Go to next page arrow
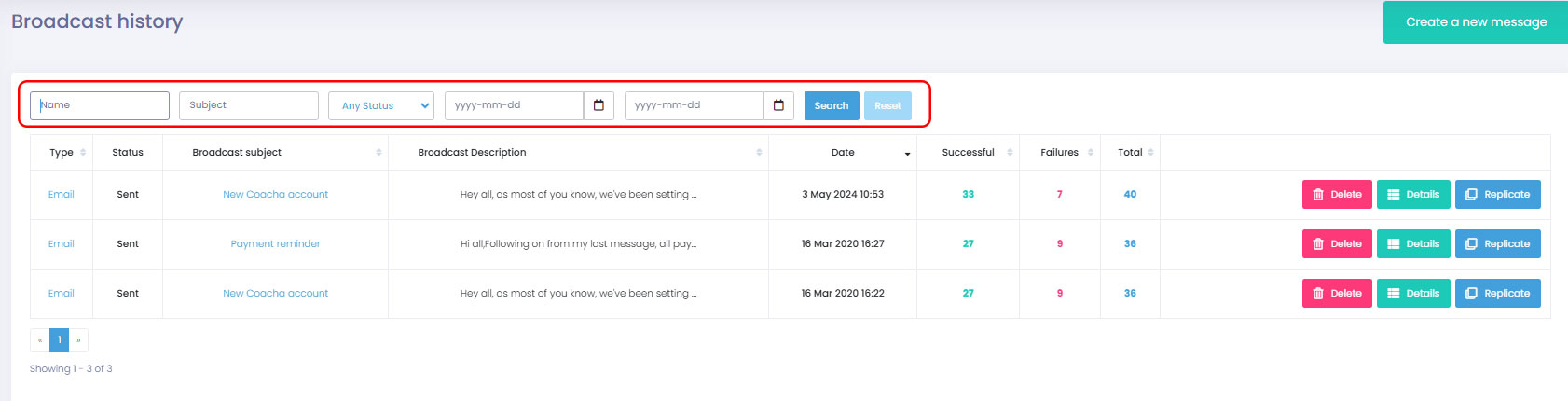This screenshot has height=401, width=1568. tap(78, 340)
